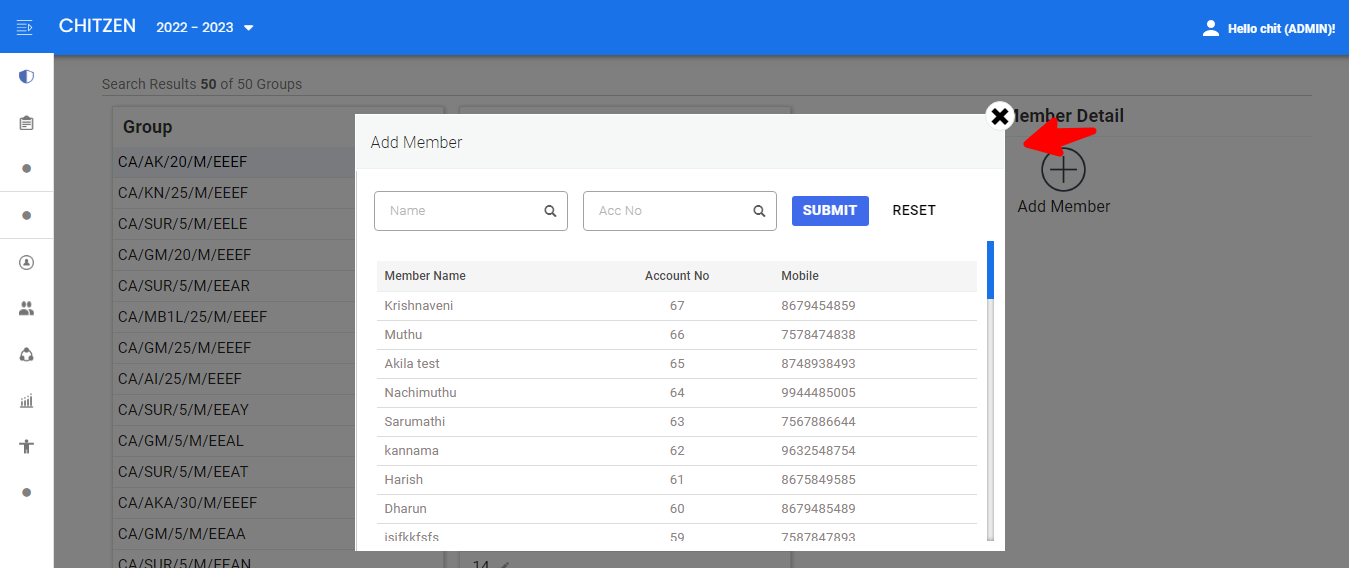Select group CA/AKA/30/M/EEEF
Viewport: 1349px width, 568px height.
click(234, 503)
